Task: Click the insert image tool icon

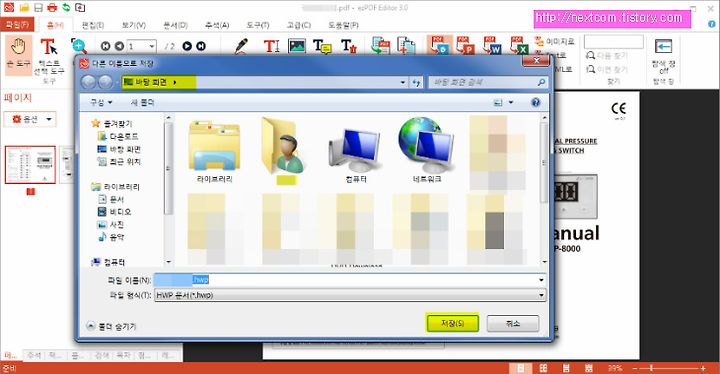Action: (297, 46)
